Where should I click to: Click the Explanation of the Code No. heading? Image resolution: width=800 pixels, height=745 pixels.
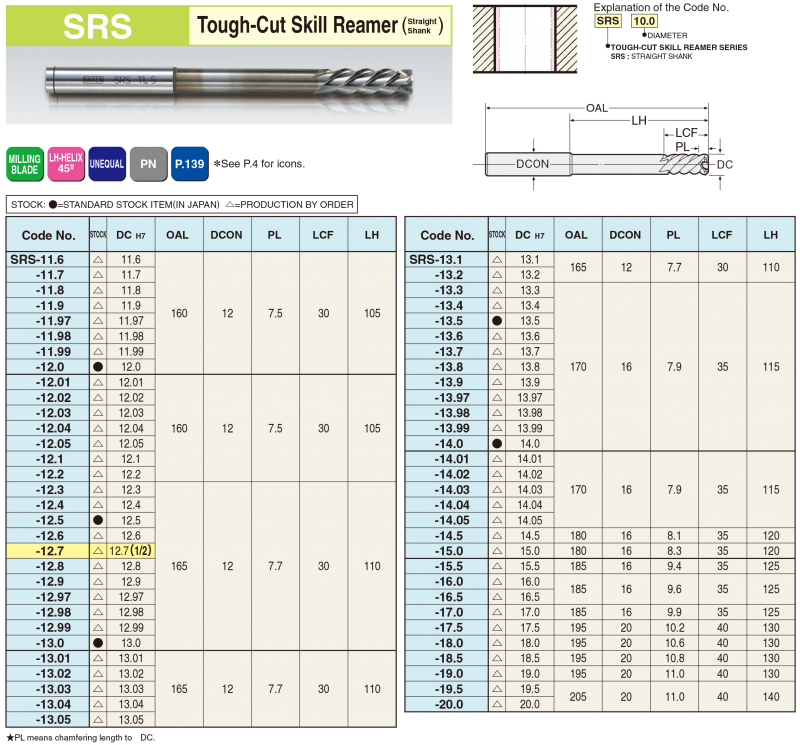click(x=661, y=8)
